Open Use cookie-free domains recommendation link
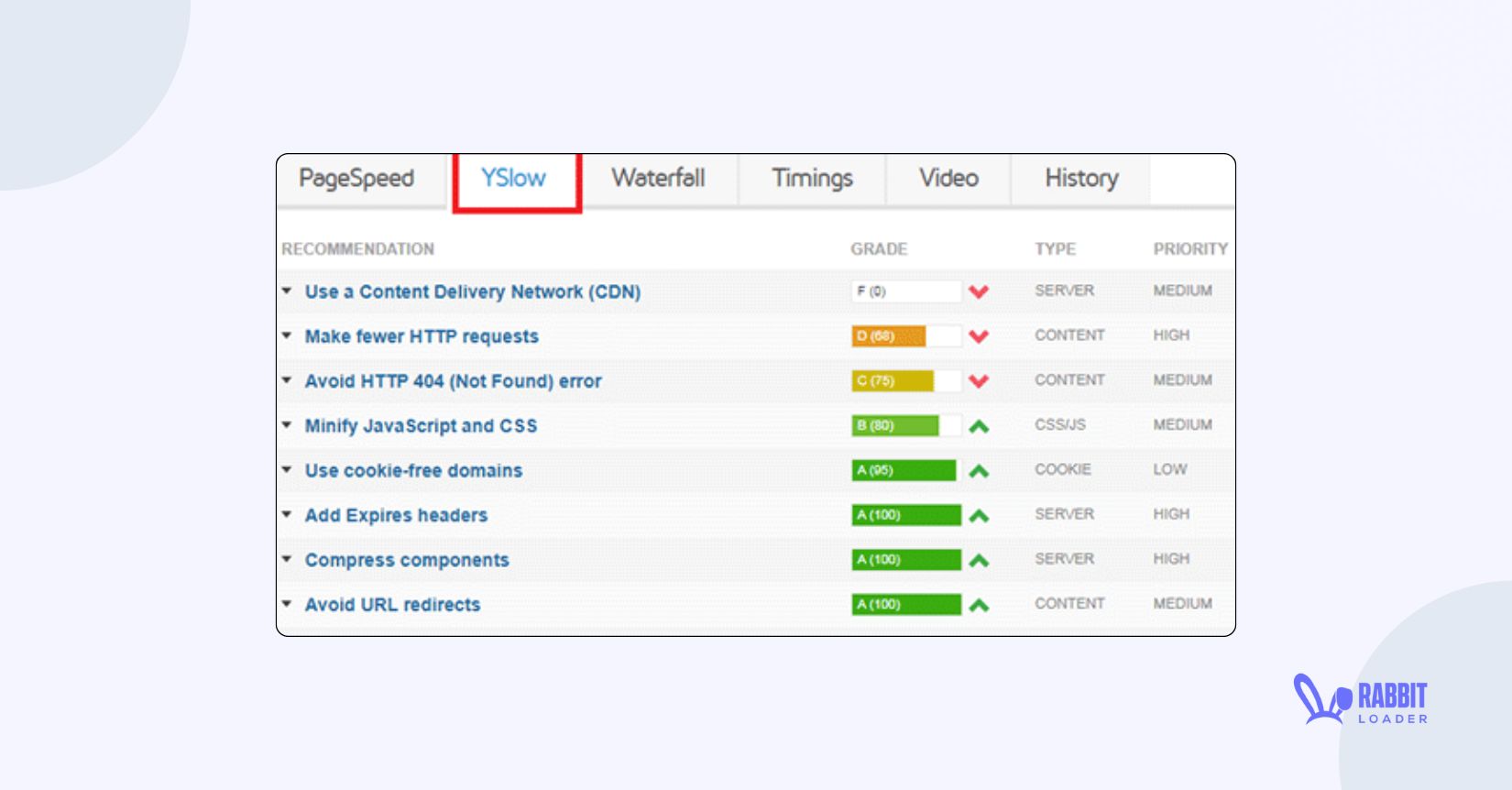1512x790 pixels. (x=413, y=471)
